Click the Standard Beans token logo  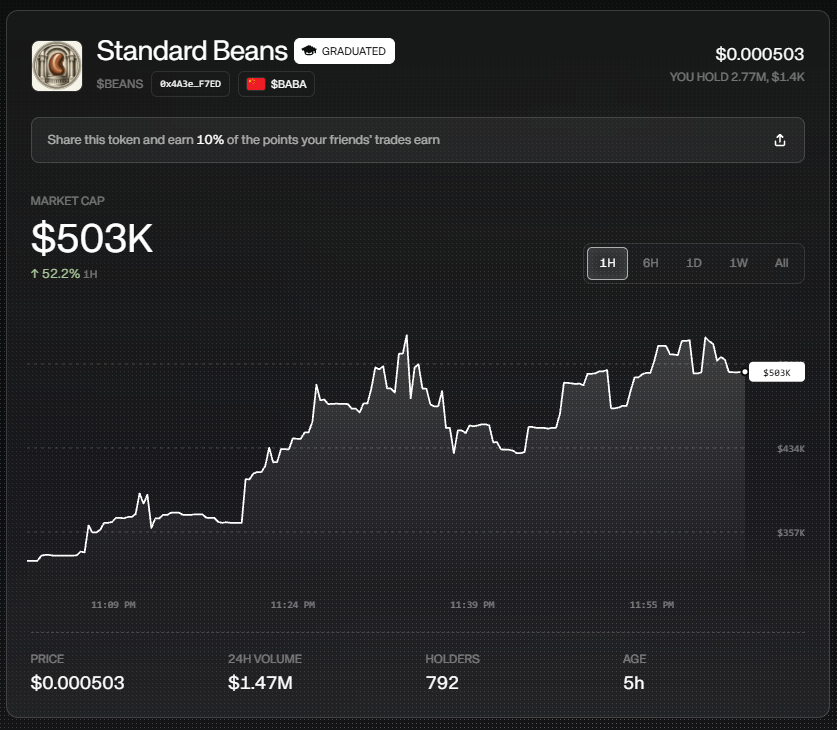(57, 66)
